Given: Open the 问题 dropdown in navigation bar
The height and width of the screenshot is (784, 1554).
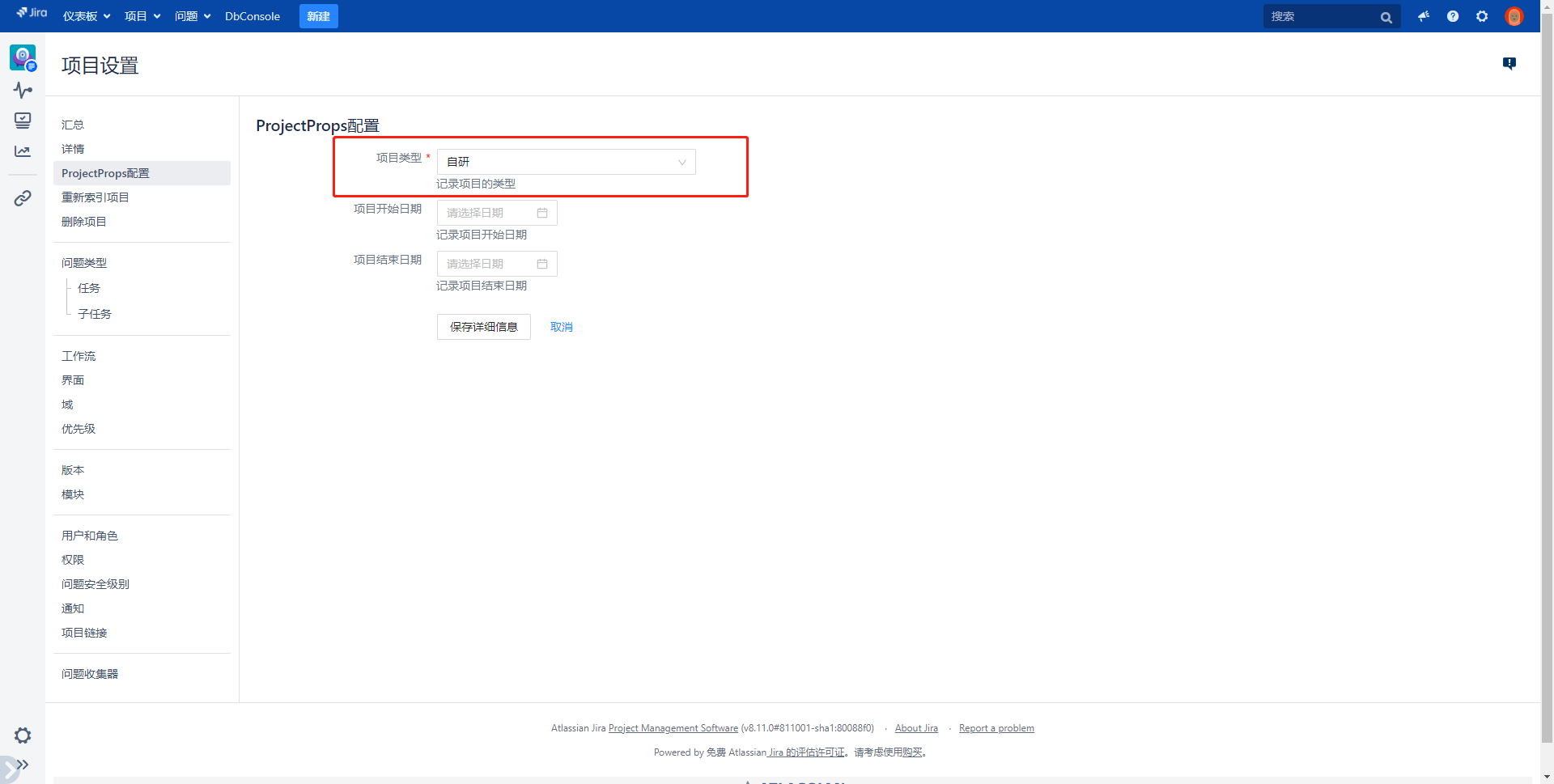Looking at the screenshot, I should coord(193,16).
